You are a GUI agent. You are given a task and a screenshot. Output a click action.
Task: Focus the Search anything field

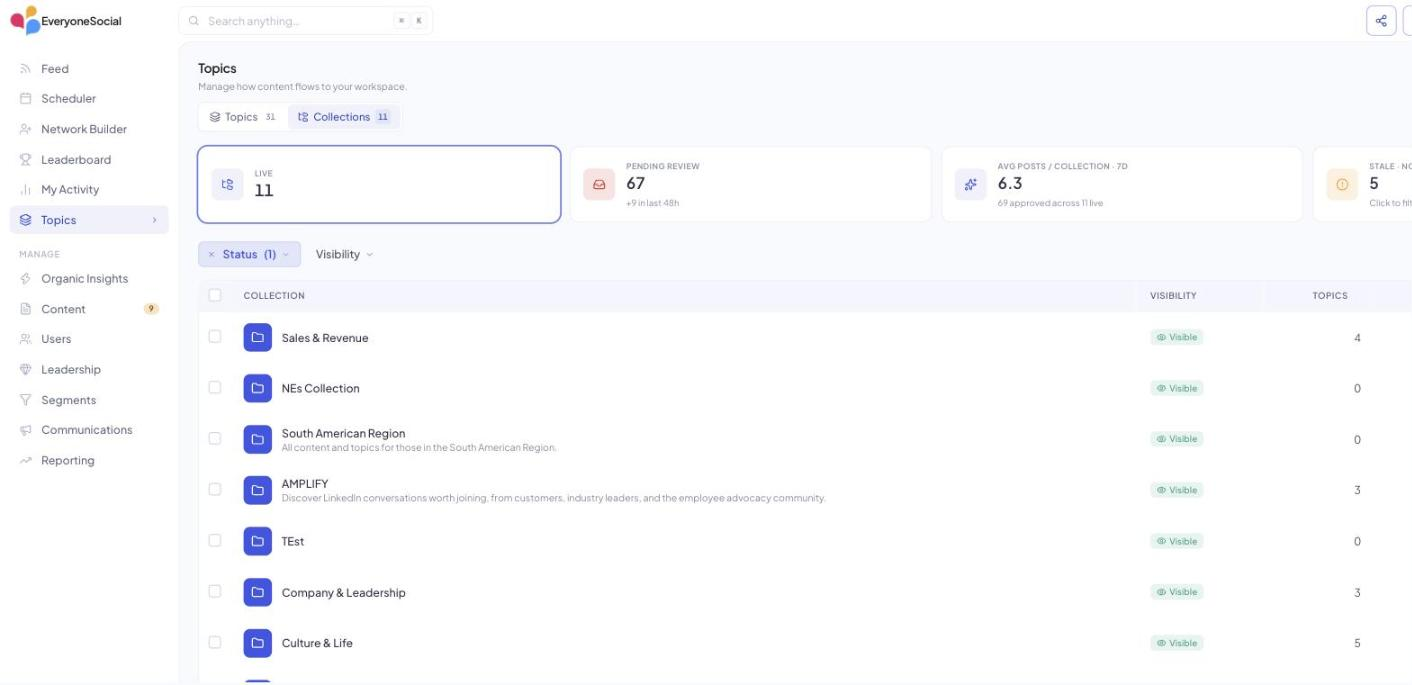click(x=305, y=21)
